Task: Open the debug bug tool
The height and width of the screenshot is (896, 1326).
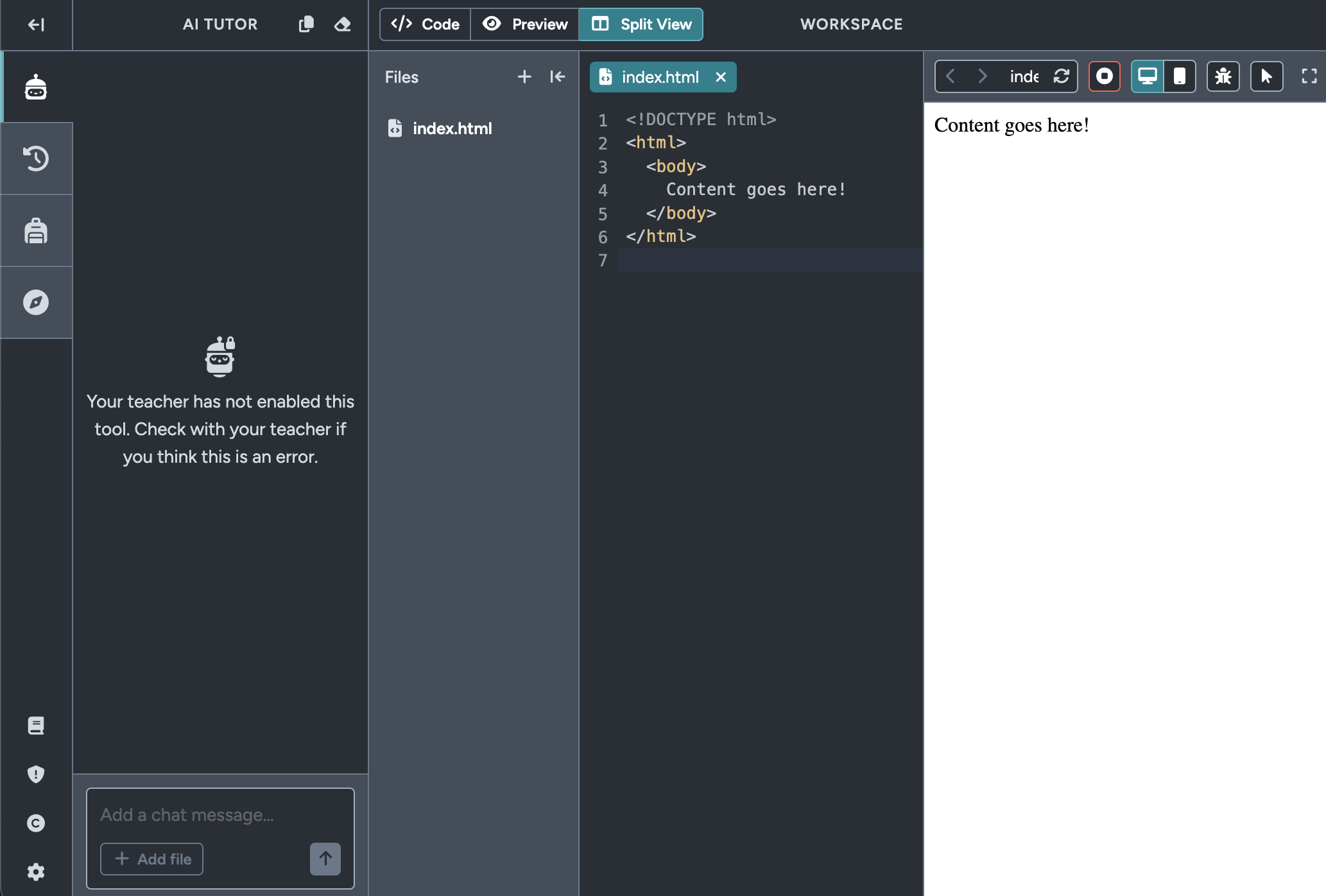Action: (x=1223, y=76)
